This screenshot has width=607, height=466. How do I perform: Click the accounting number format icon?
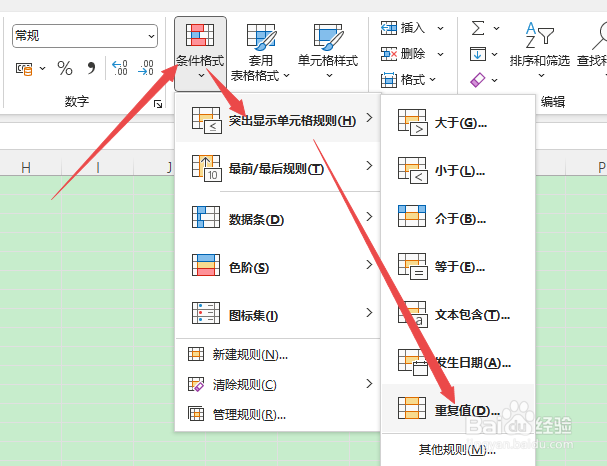coord(24,69)
